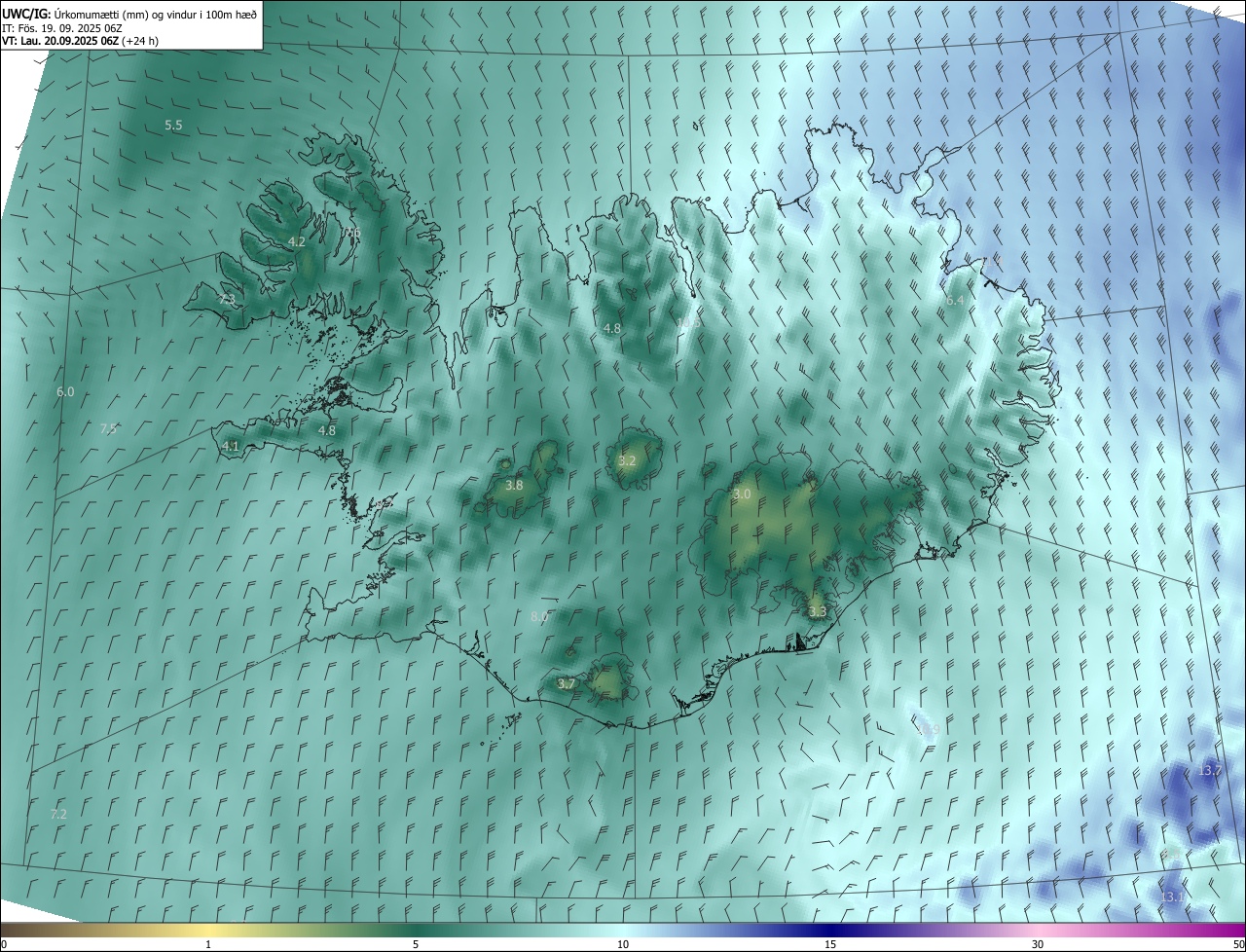Viewport: 1246px width, 952px height.
Task: Click the 10 tick on the colour scale
Action: tap(623, 944)
